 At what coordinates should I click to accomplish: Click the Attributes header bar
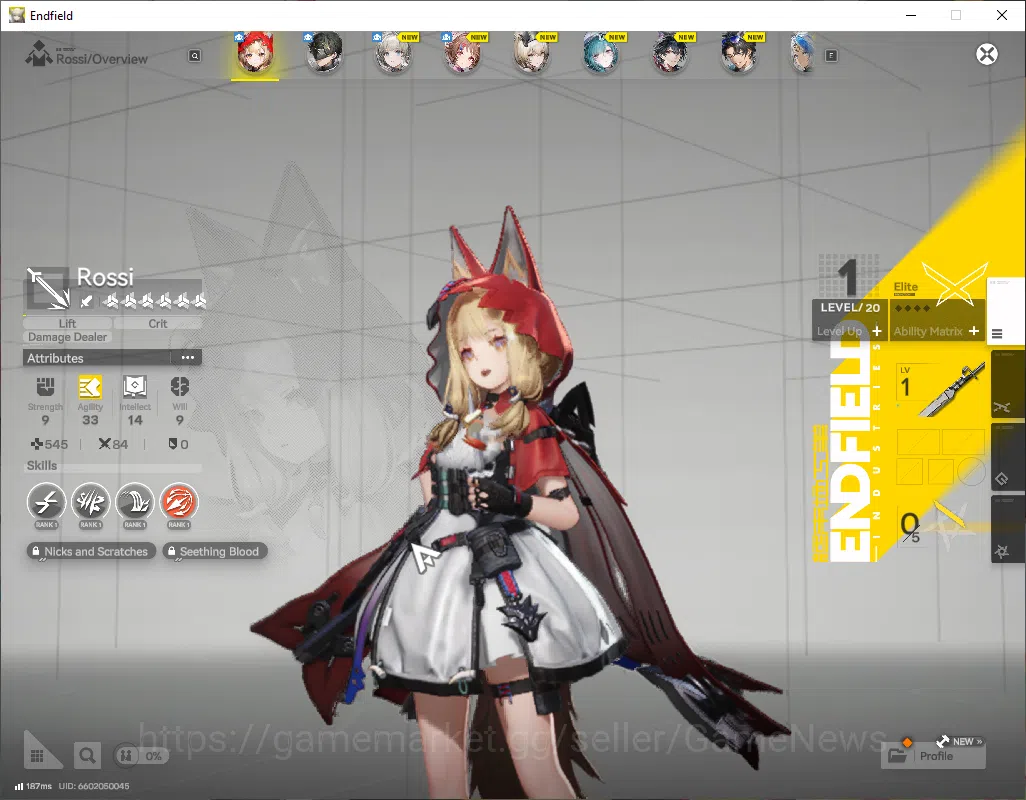click(113, 358)
